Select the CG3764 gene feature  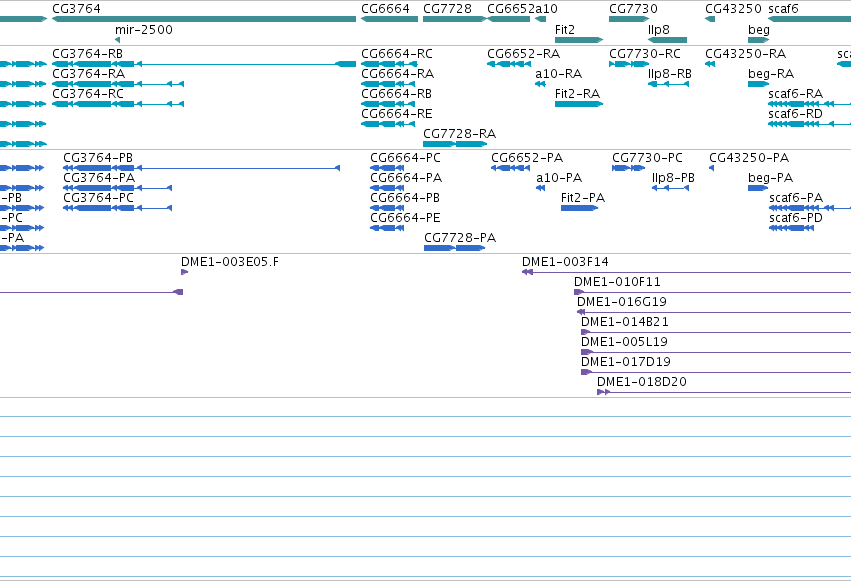point(204,19)
